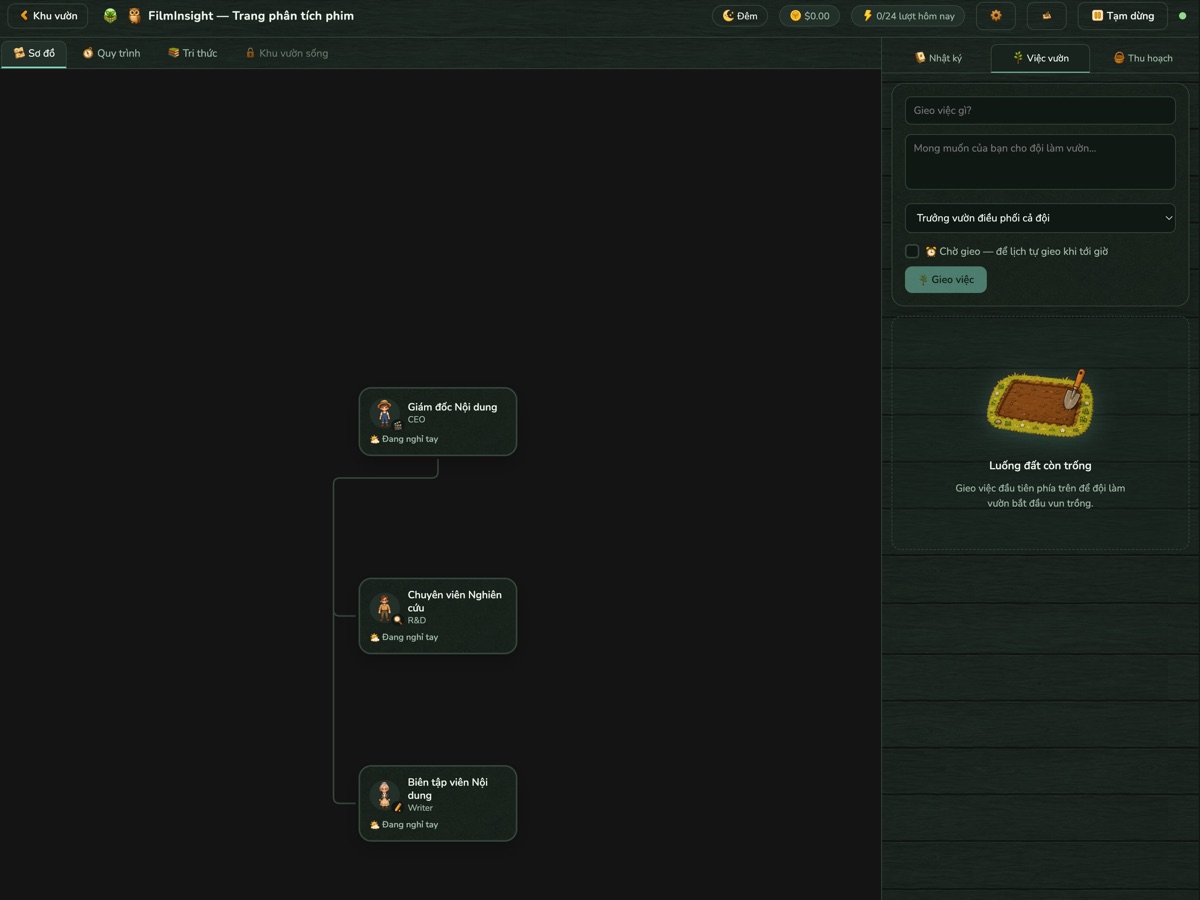The image size is (1200, 900).
Task: Switch to Nhật ký tab
Action: pos(938,58)
